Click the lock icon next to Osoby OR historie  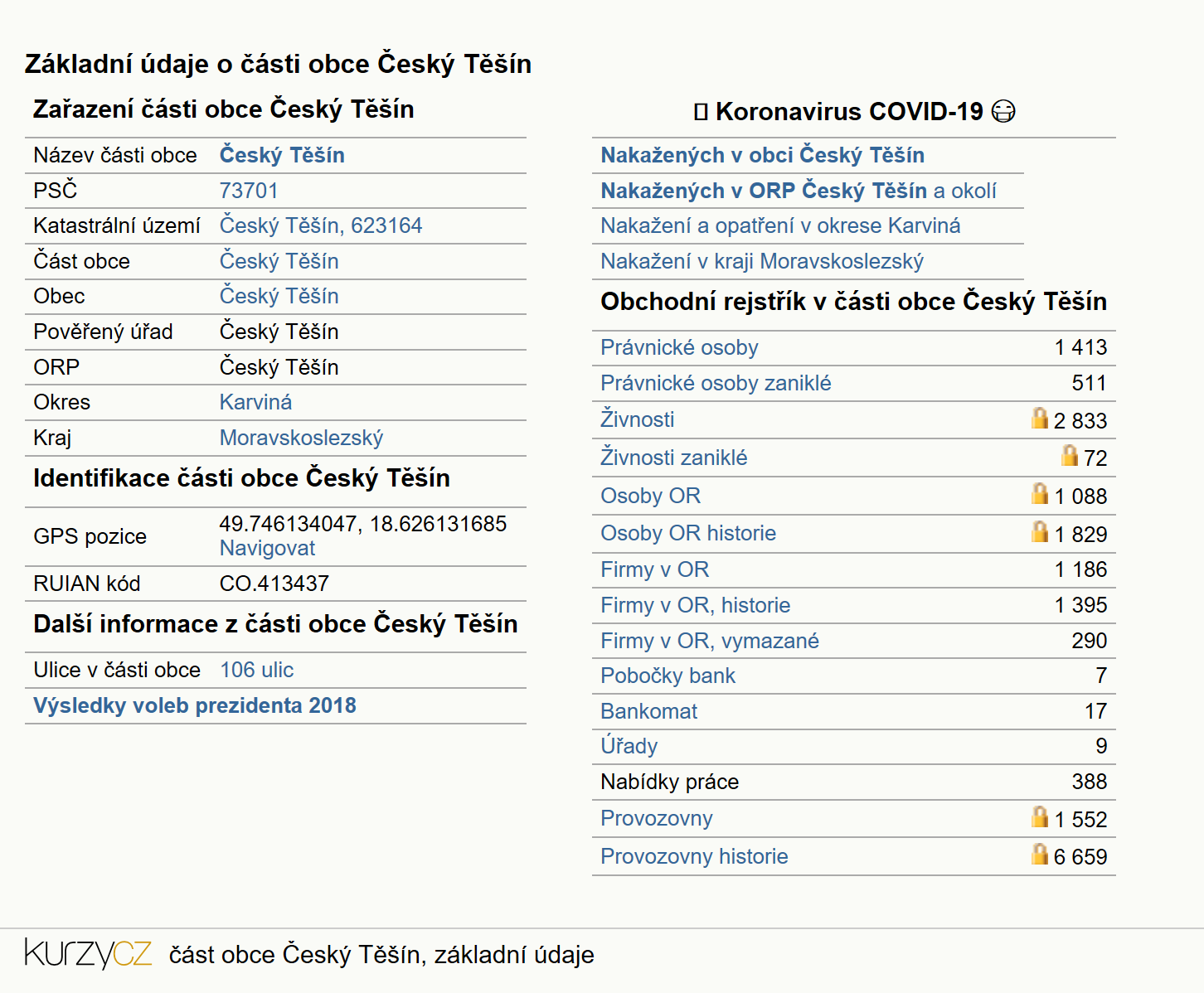pos(1040,531)
